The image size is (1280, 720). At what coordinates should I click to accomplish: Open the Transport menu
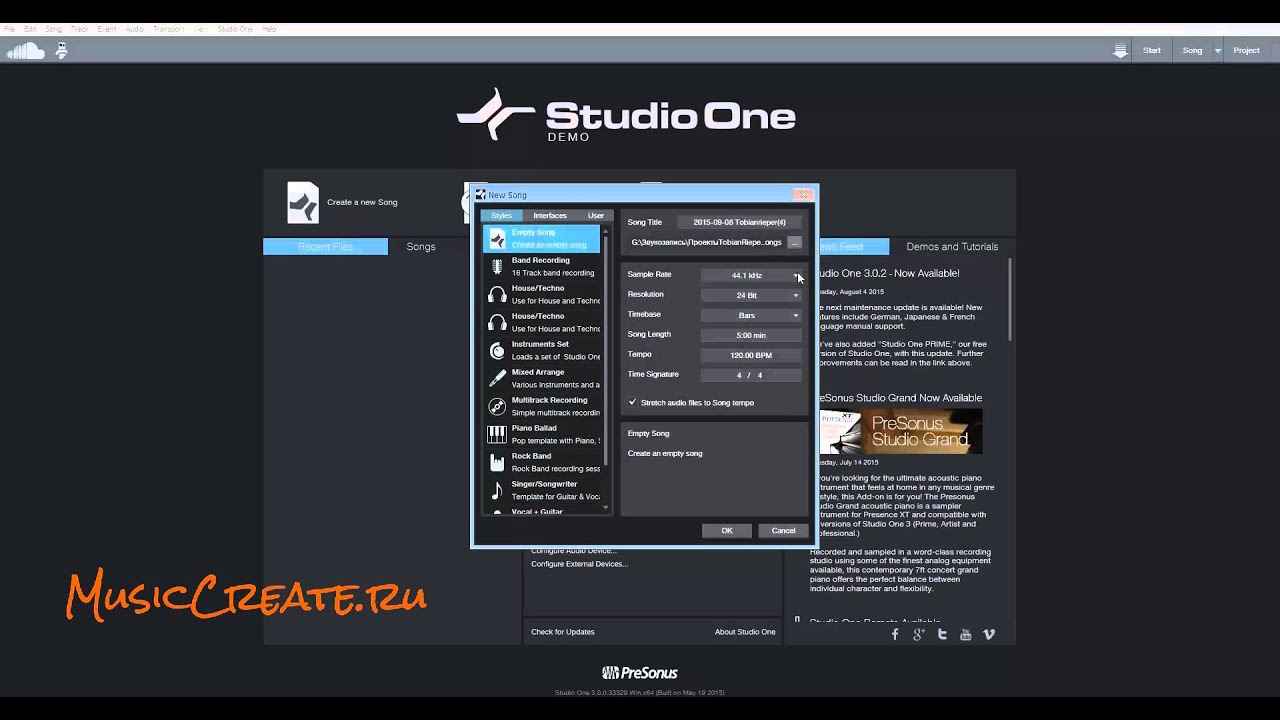click(168, 29)
